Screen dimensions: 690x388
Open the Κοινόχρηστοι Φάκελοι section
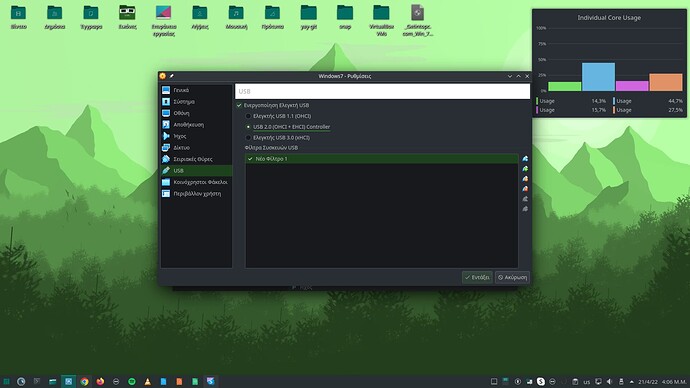pos(196,182)
